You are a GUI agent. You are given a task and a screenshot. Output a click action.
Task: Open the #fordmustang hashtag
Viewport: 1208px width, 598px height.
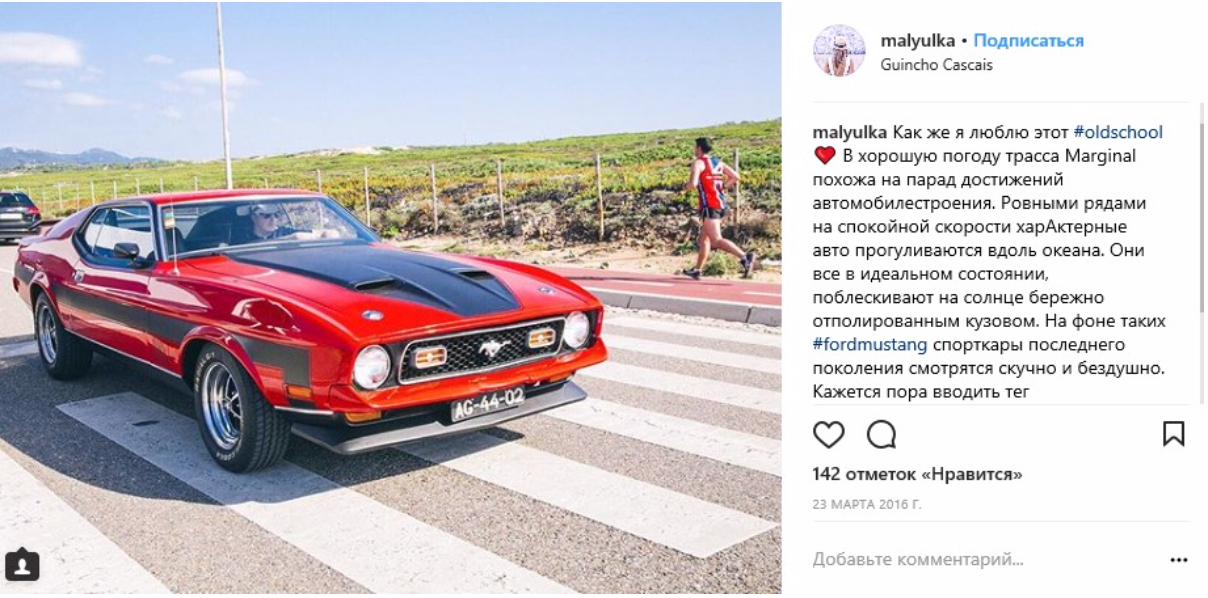pos(870,345)
